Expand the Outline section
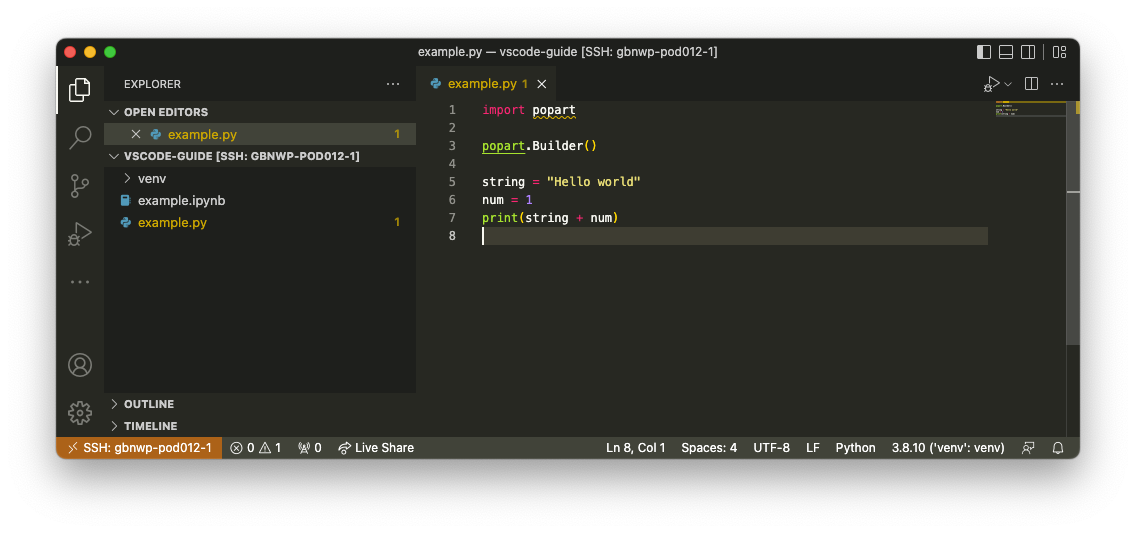Viewport: 1136px width, 533px height. tap(148, 404)
